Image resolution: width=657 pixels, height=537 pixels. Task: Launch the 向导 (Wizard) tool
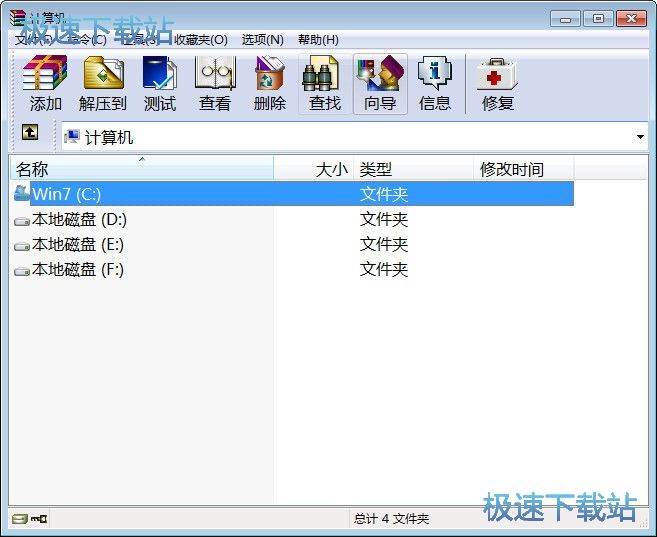click(380, 82)
